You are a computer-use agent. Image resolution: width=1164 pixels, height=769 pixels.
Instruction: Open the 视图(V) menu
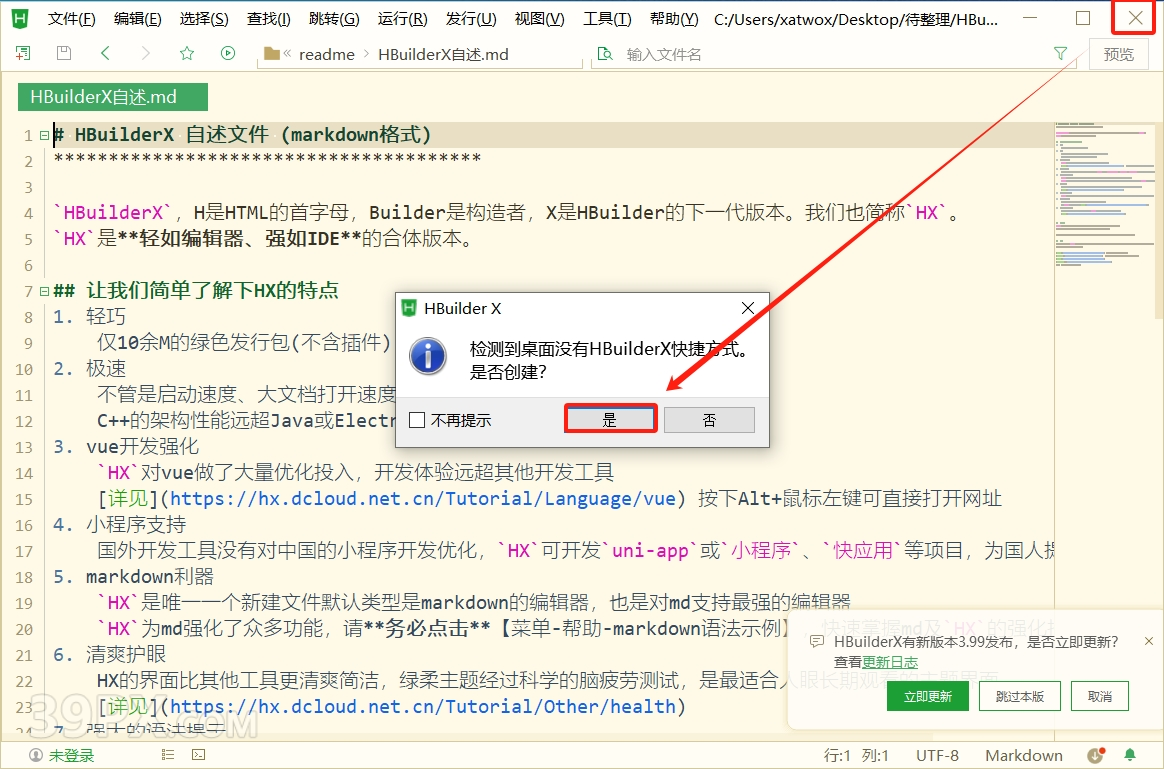[539, 19]
